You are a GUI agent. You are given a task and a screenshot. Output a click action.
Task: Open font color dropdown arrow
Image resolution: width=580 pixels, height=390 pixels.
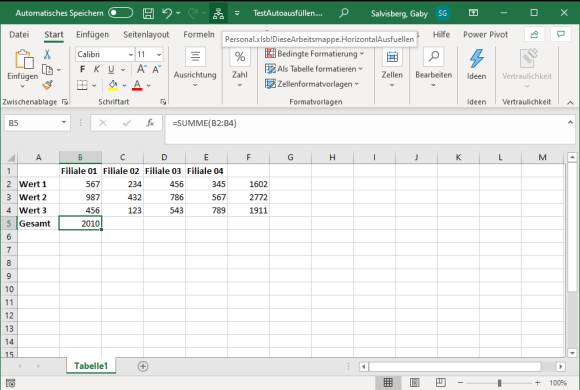click(x=149, y=86)
